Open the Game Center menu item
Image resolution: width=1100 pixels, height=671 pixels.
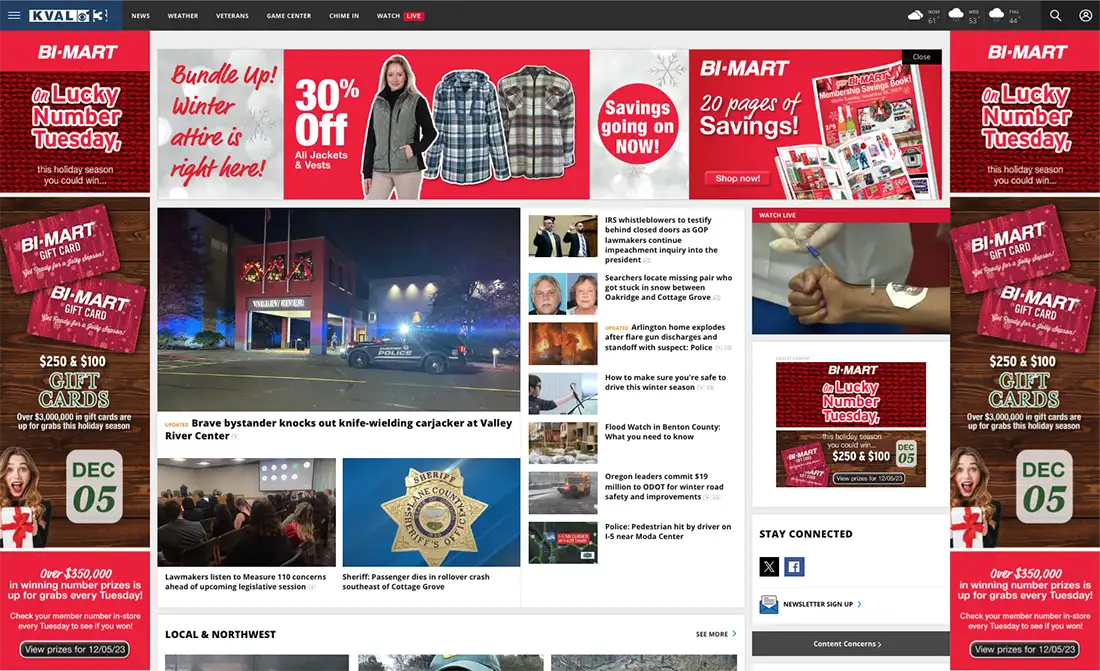[x=288, y=15]
